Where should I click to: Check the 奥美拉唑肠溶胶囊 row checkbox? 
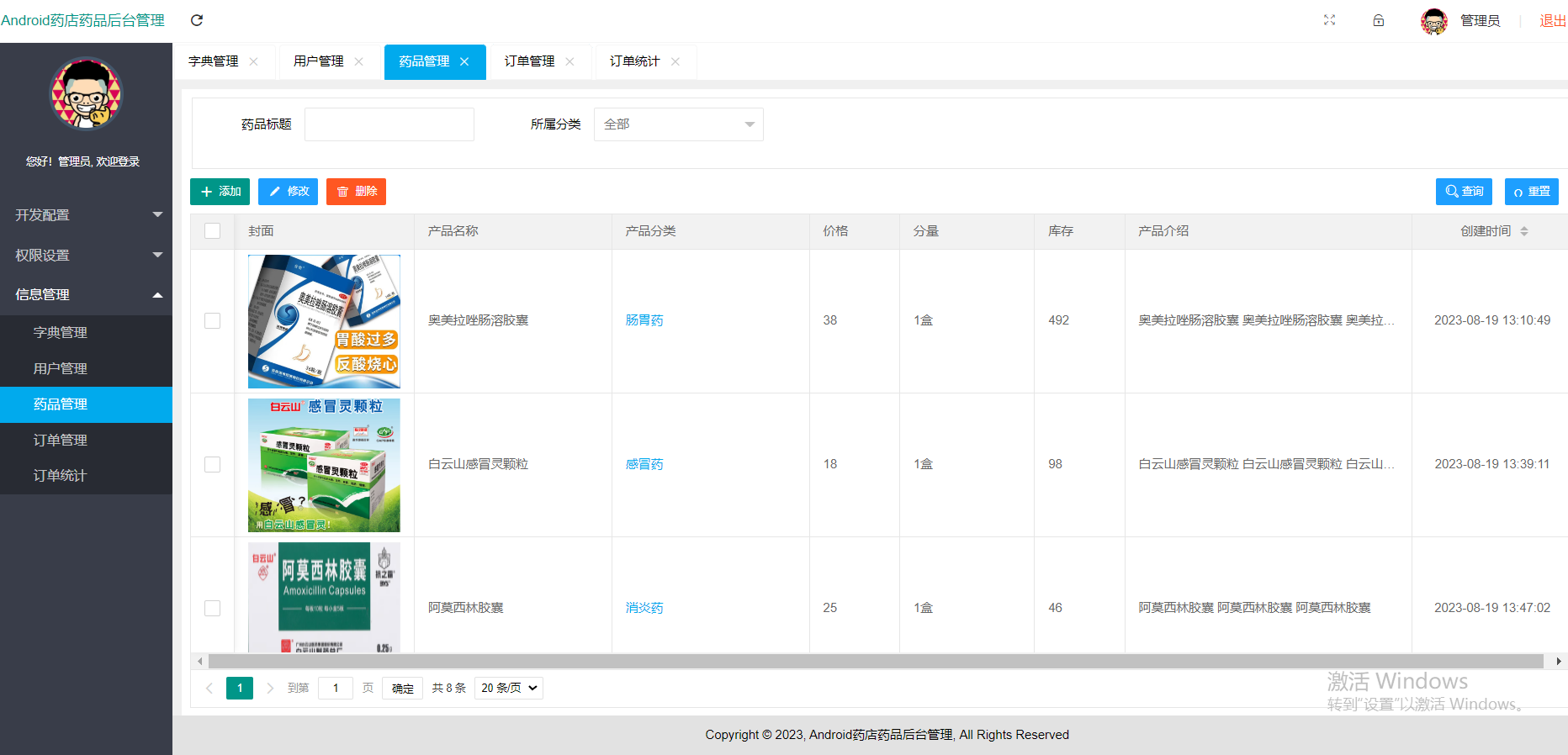point(213,321)
